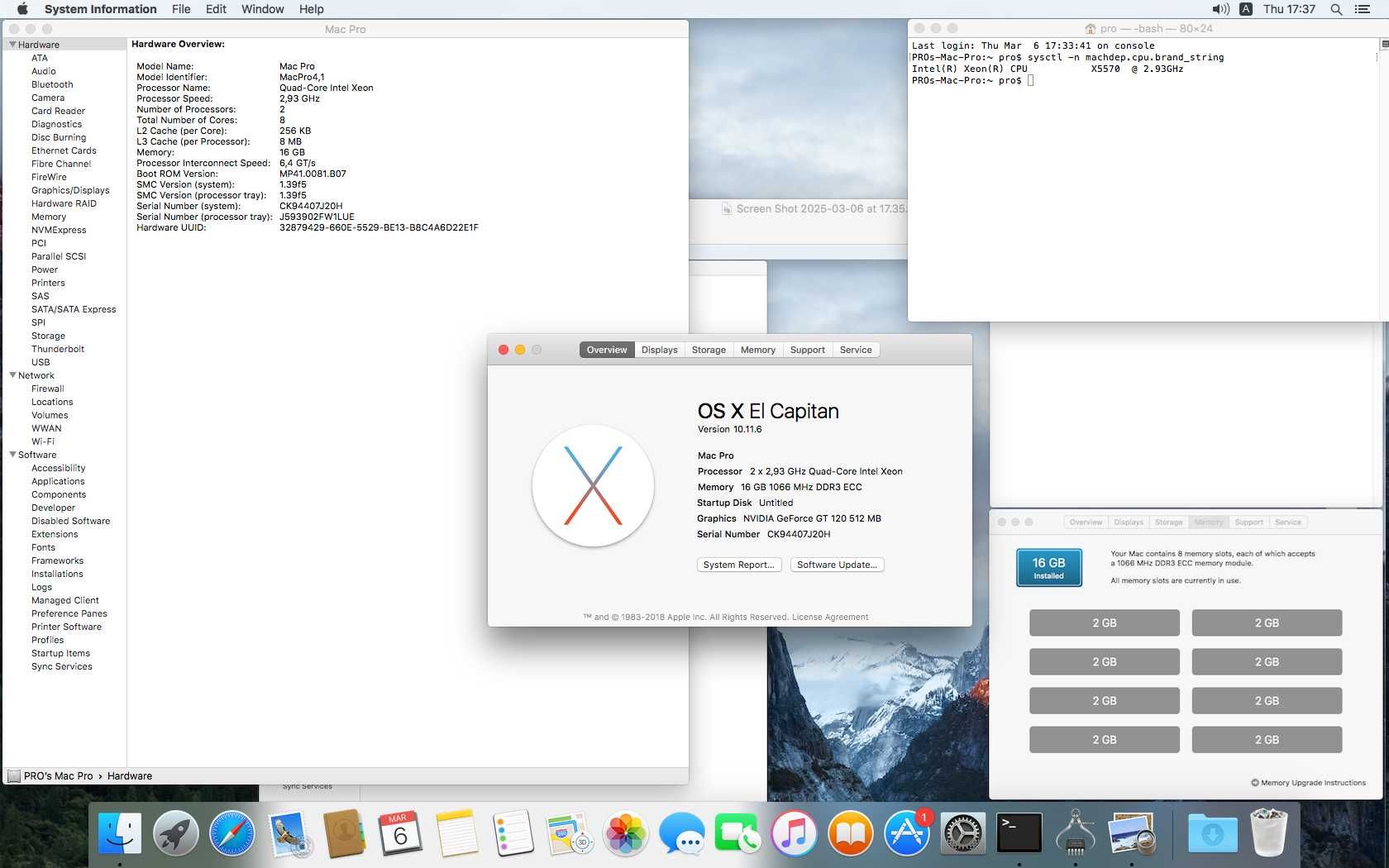This screenshot has height=868, width=1389.
Task: Collapse the Network tree section
Action: pyautogui.click(x=13, y=375)
